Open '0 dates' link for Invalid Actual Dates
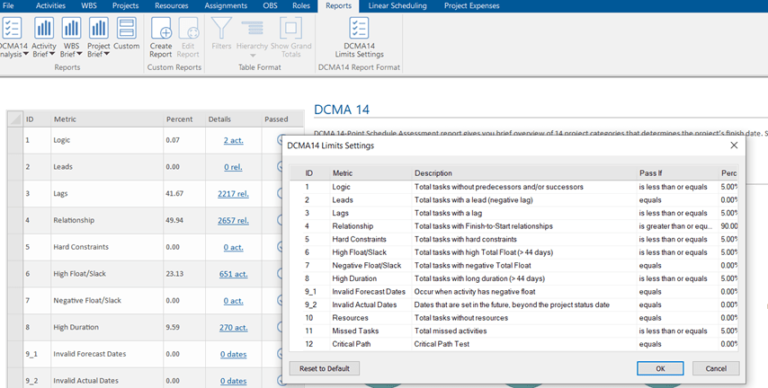Viewport: 768px width, 388px height. (x=233, y=381)
